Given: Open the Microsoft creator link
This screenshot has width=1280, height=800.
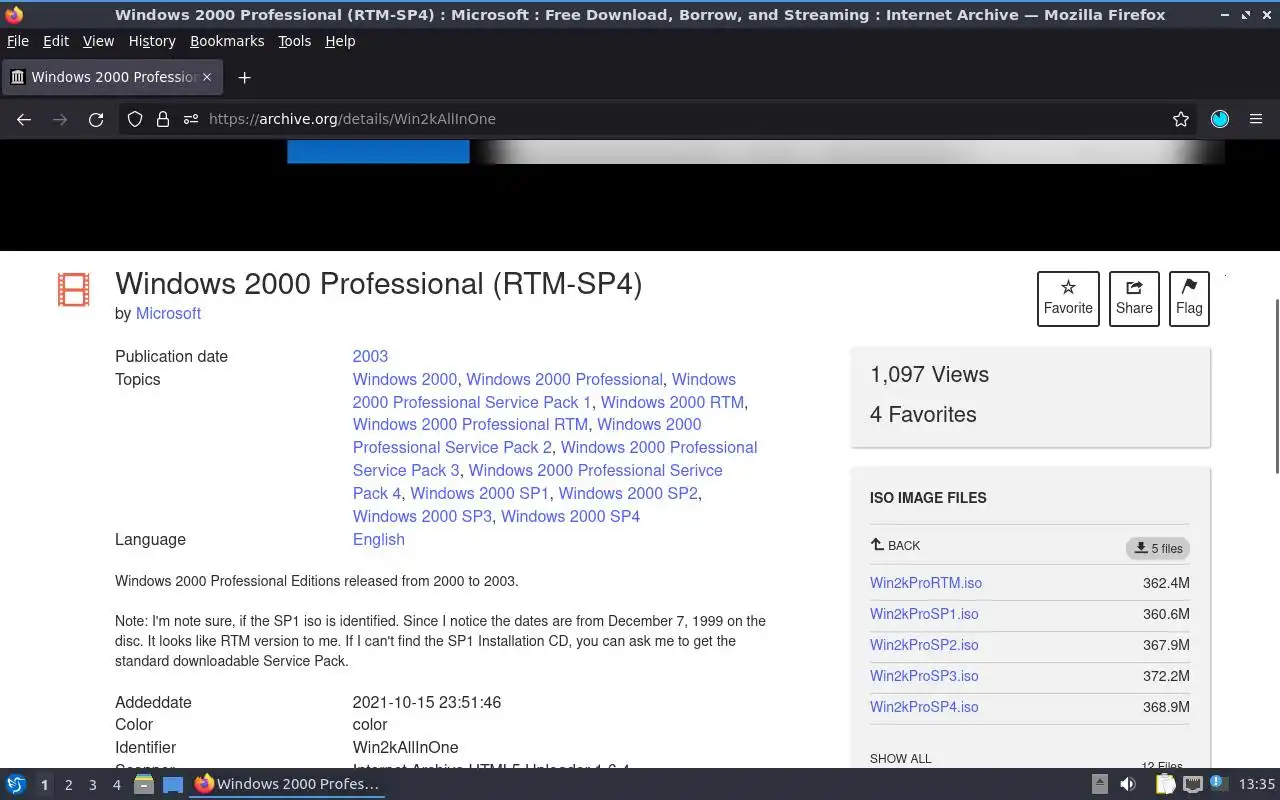Looking at the screenshot, I should tap(168, 313).
